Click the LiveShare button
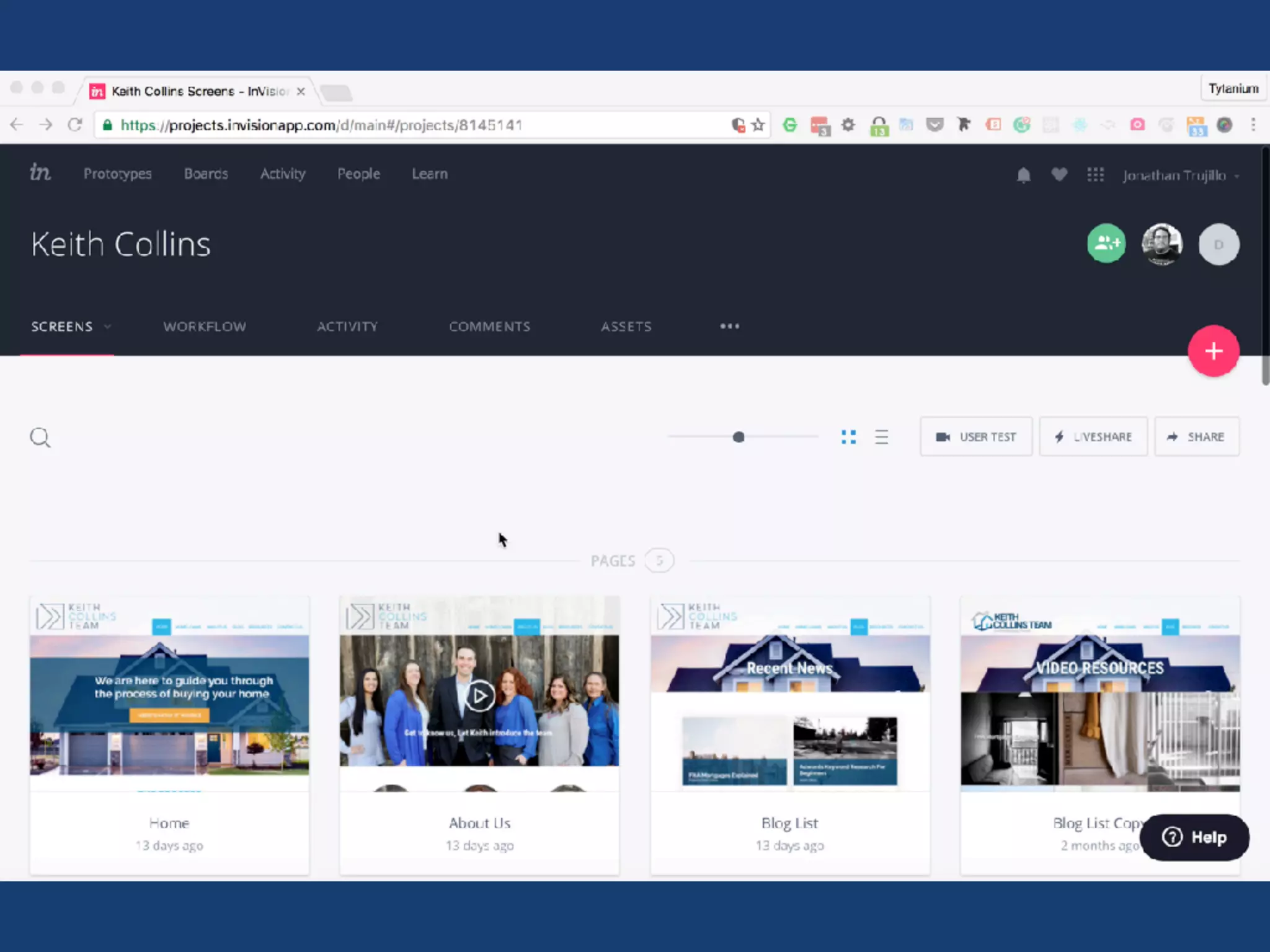The image size is (1270, 952). [1093, 437]
